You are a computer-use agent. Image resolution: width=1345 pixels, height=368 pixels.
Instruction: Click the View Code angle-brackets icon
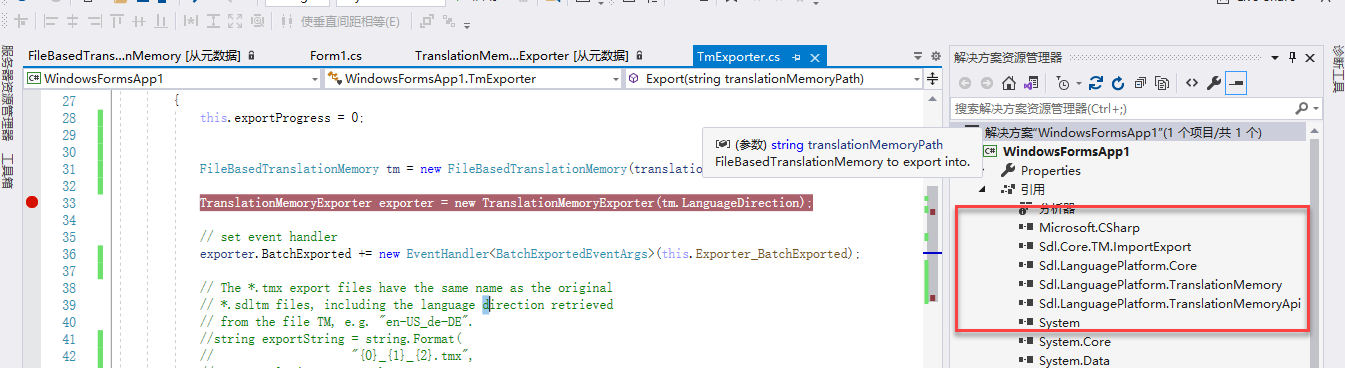(1192, 83)
